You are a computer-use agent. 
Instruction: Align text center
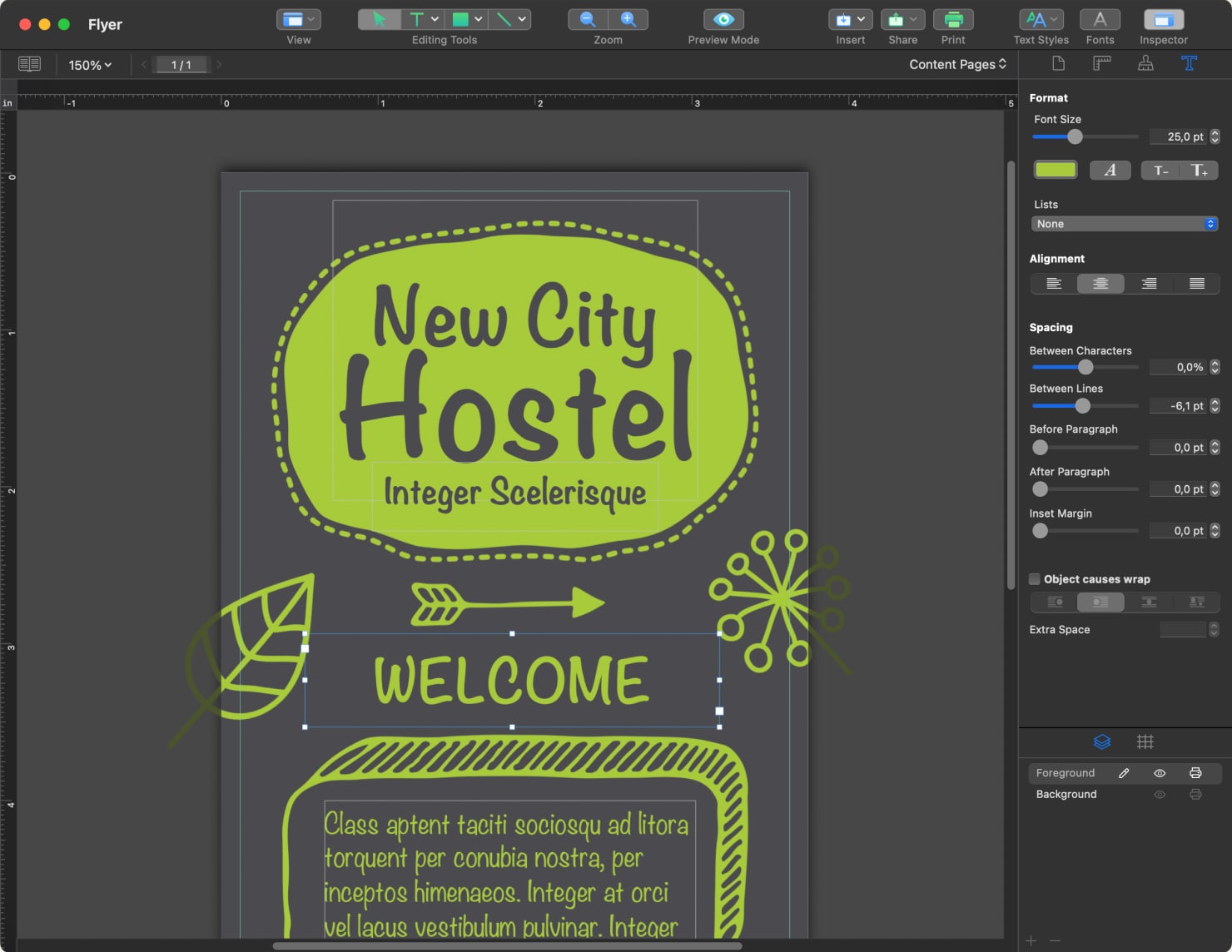[x=1100, y=284]
